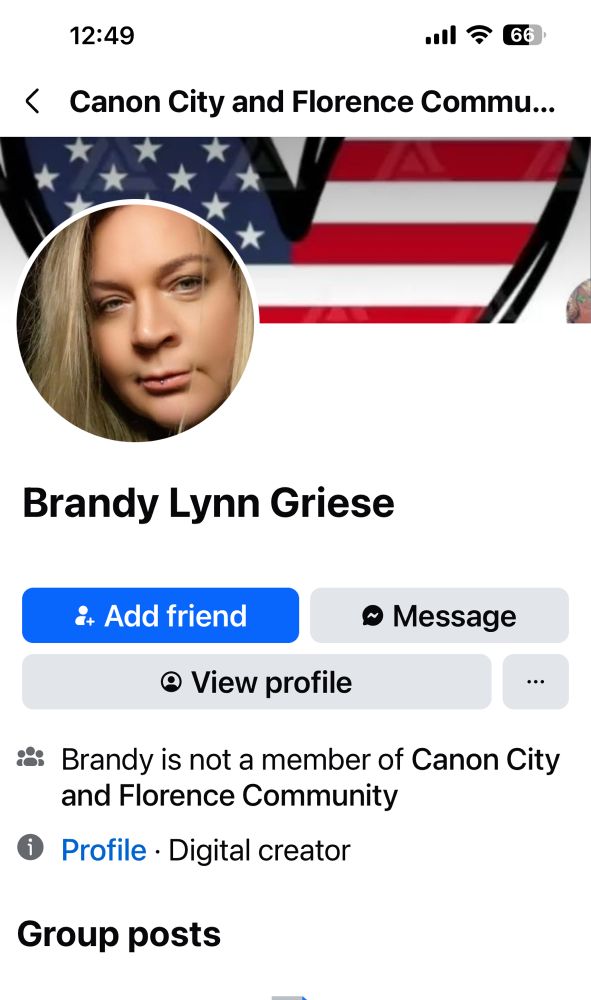
Task: Click the View profile button
Action: (x=257, y=681)
